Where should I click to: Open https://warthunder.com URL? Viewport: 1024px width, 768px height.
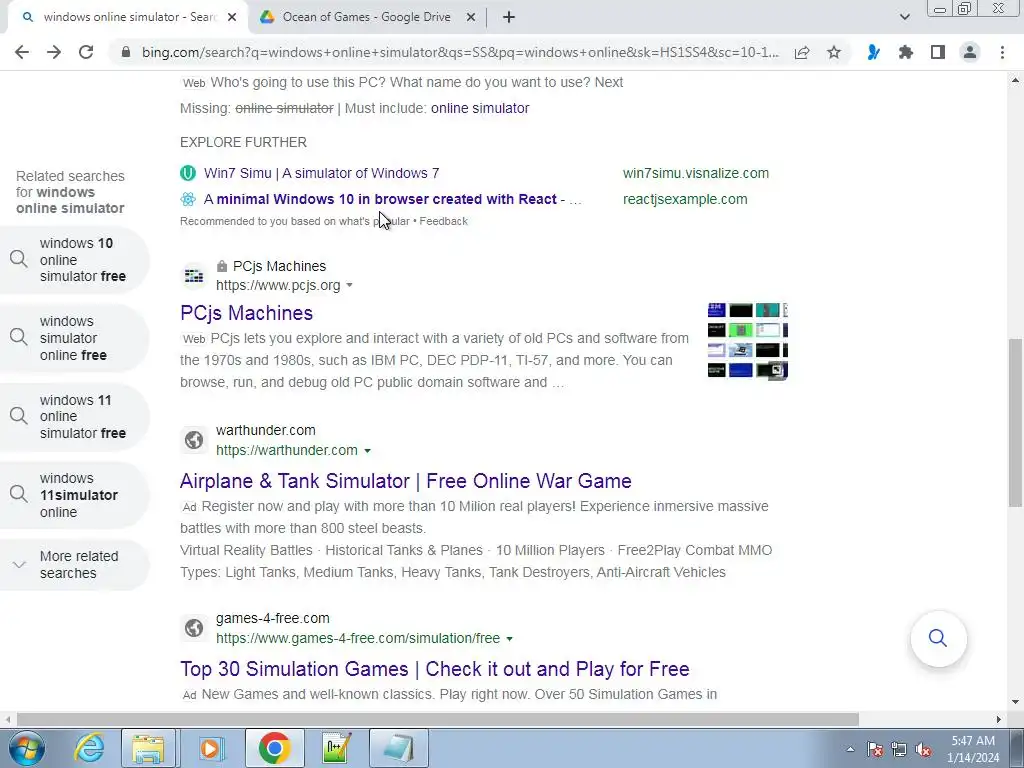point(287,451)
